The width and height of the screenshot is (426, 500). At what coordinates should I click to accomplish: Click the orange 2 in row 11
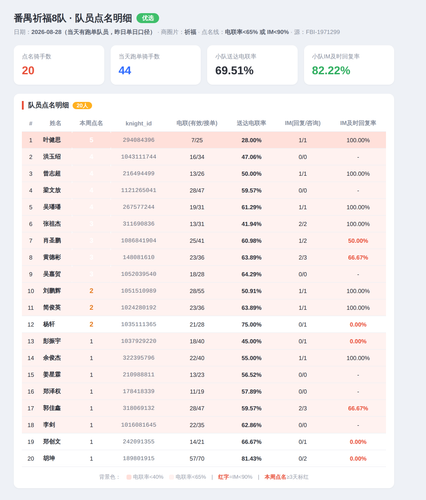(x=91, y=308)
